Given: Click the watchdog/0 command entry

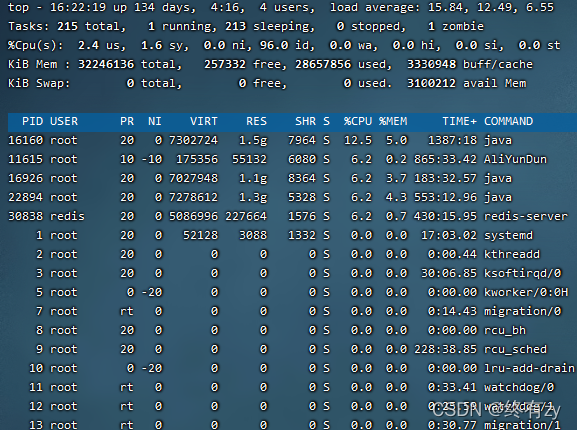Looking at the screenshot, I should pos(519,387).
